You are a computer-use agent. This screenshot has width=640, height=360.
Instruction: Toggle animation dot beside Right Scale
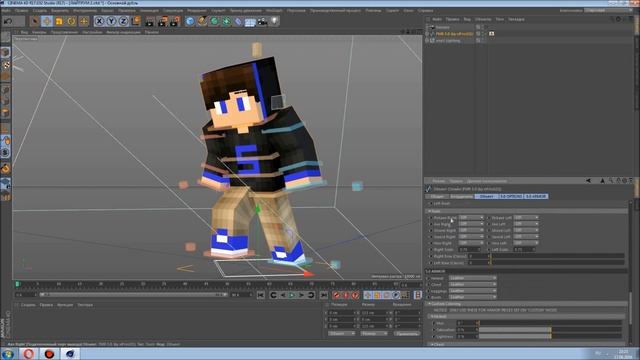[x=430, y=249]
